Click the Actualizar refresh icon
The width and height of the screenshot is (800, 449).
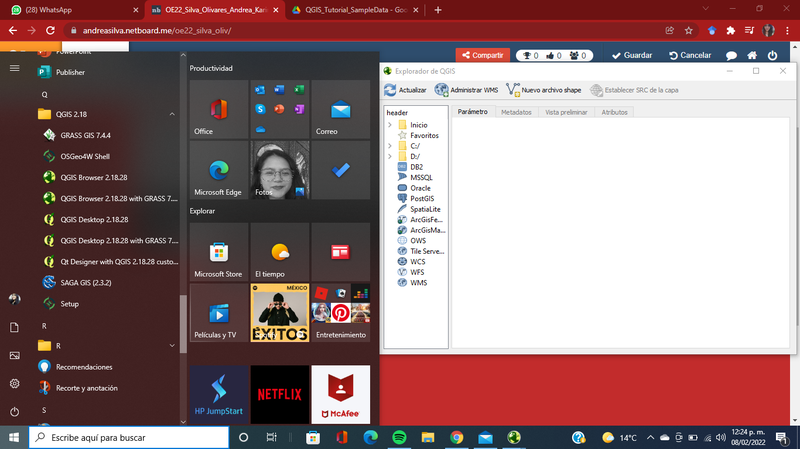click(x=390, y=90)
